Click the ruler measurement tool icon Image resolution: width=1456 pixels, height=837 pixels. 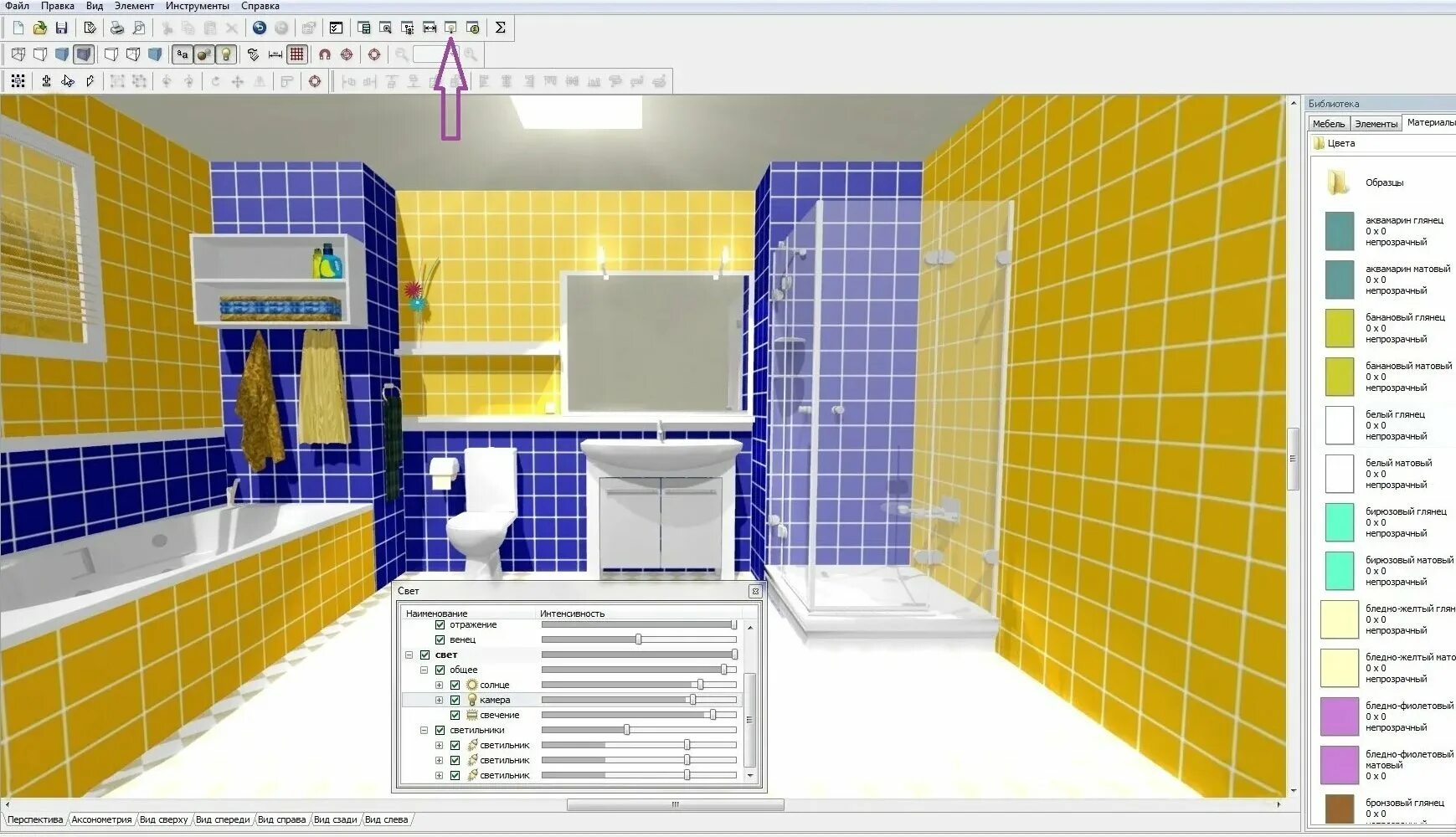(x=275, y=54)
